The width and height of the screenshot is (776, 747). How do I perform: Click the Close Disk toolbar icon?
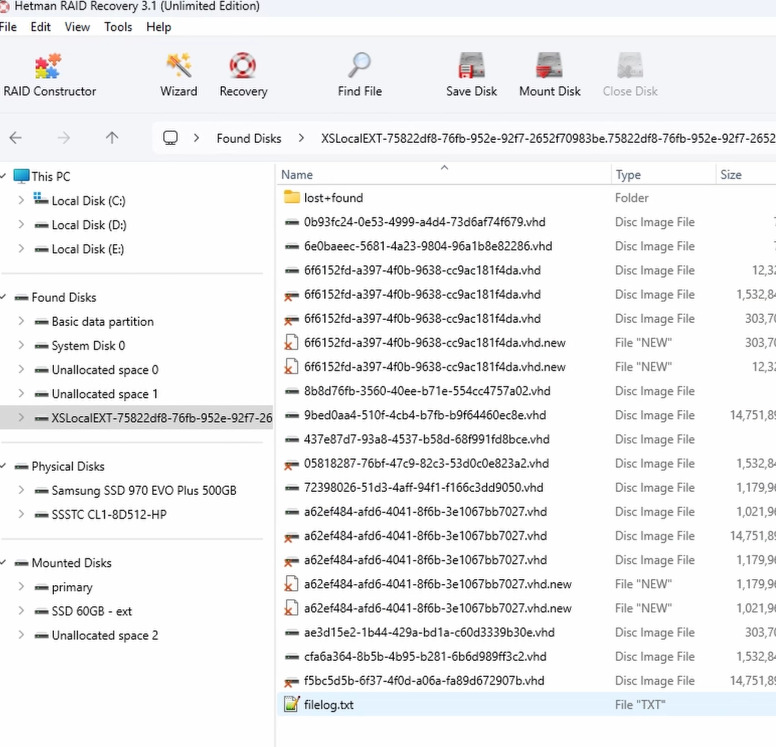pyautogui.click(x=630, y=65)
